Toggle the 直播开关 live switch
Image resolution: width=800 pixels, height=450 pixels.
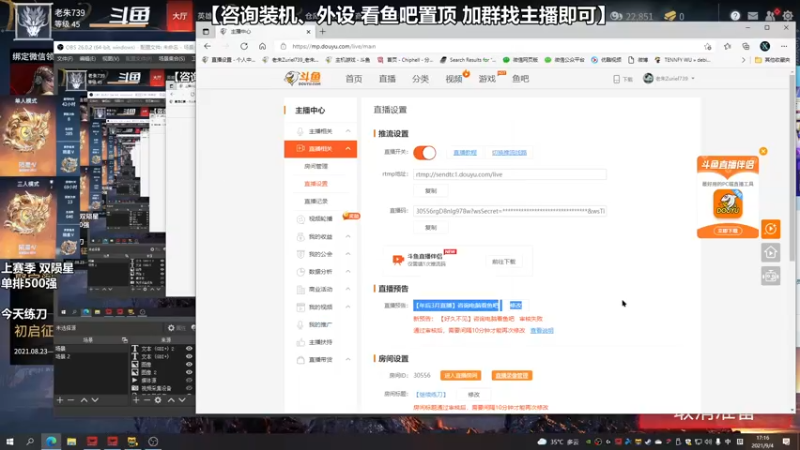point(424,153)
